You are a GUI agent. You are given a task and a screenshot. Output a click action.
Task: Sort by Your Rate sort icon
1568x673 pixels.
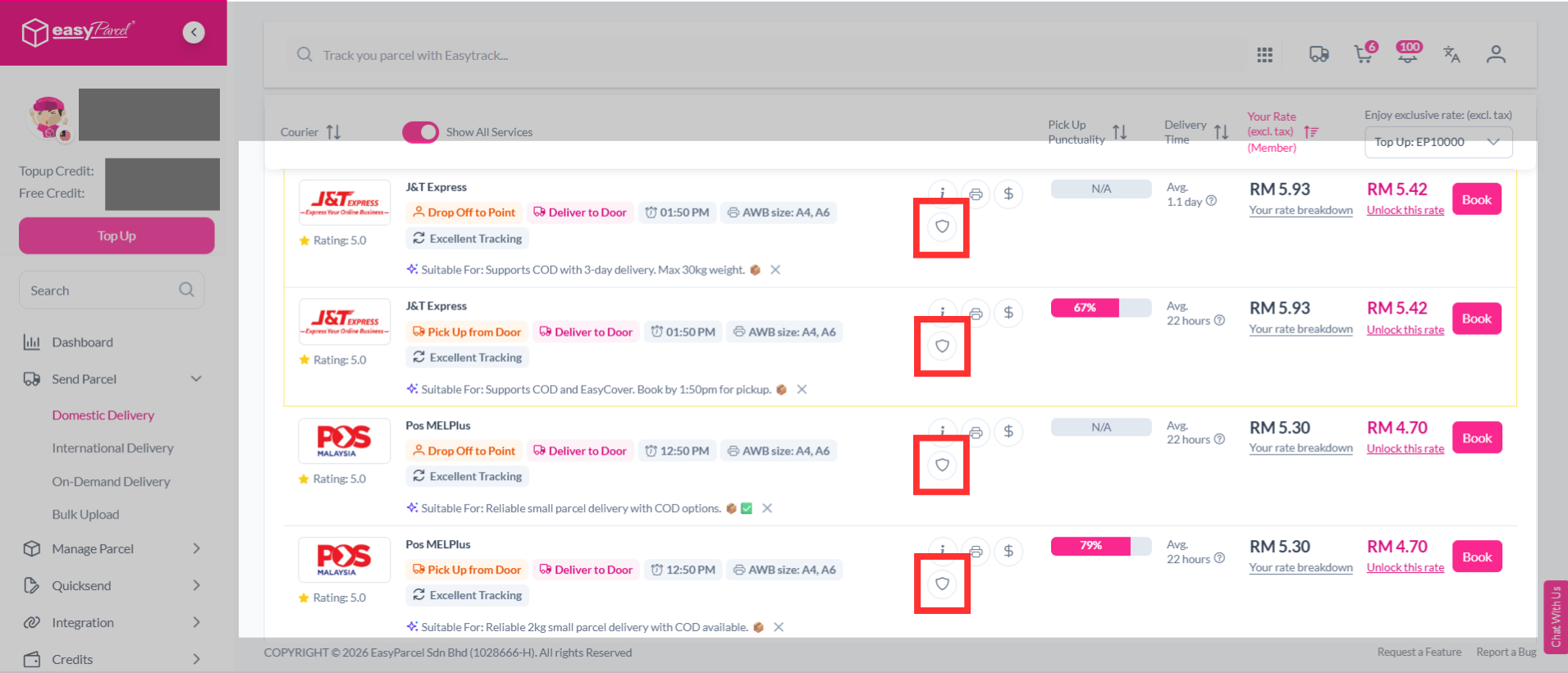click(1311, 131)
